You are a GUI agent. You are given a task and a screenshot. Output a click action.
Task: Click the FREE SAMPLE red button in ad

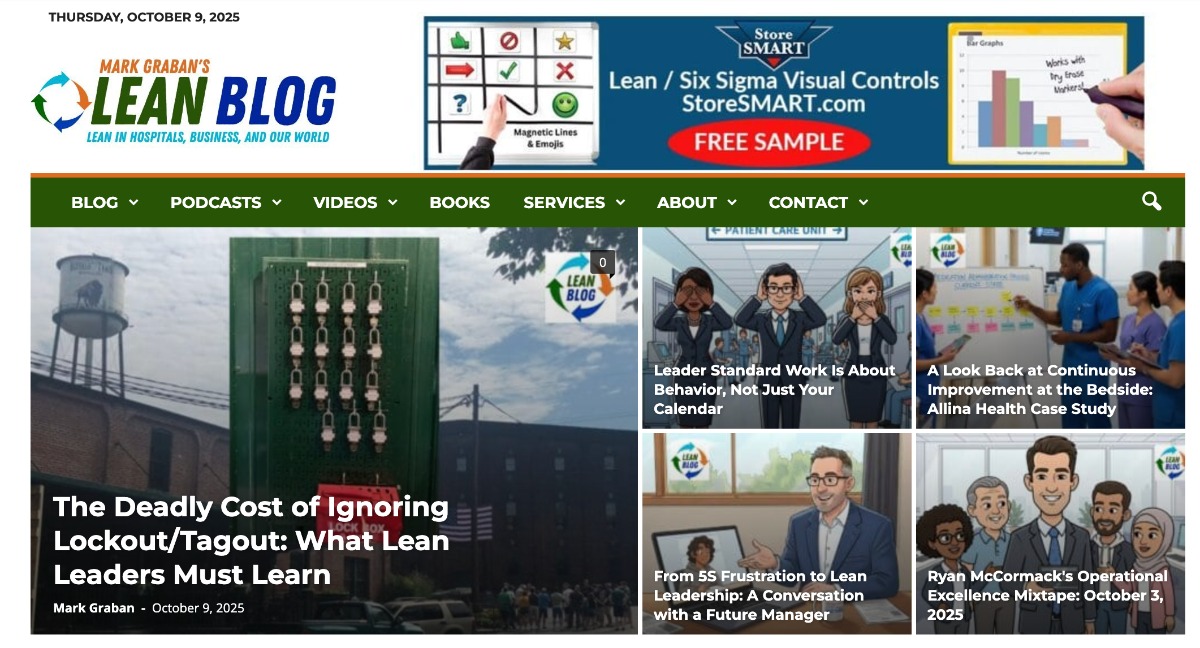click(770, 142)
